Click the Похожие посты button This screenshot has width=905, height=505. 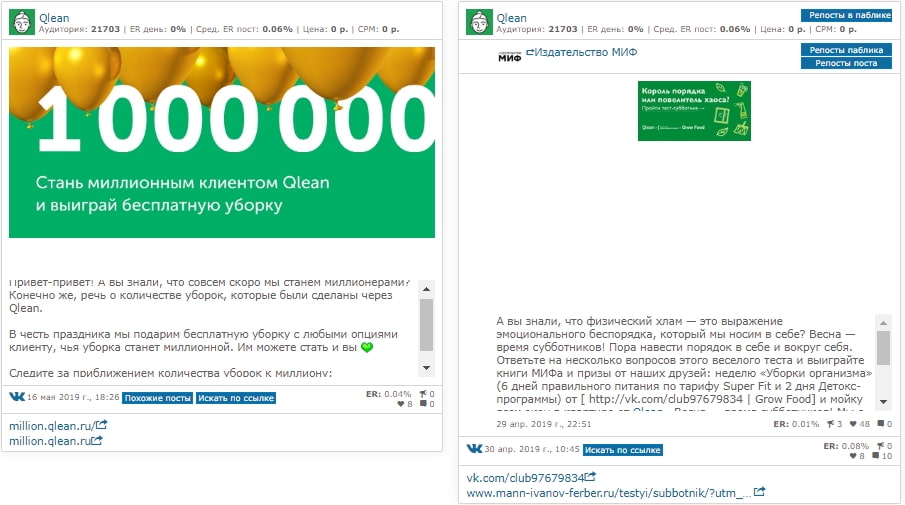(x=158, y=398)
